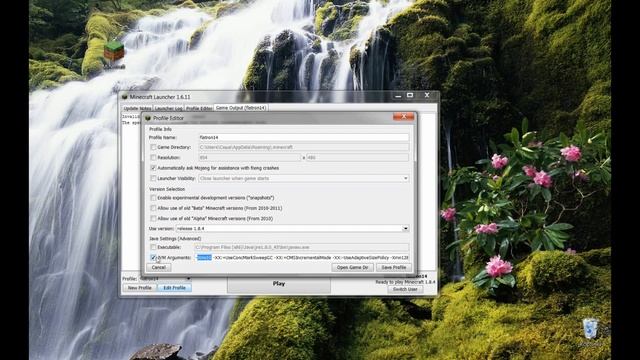Open the Recycle Bin on the desktop
The image size is (640, 360).
(x=590, y=329)
